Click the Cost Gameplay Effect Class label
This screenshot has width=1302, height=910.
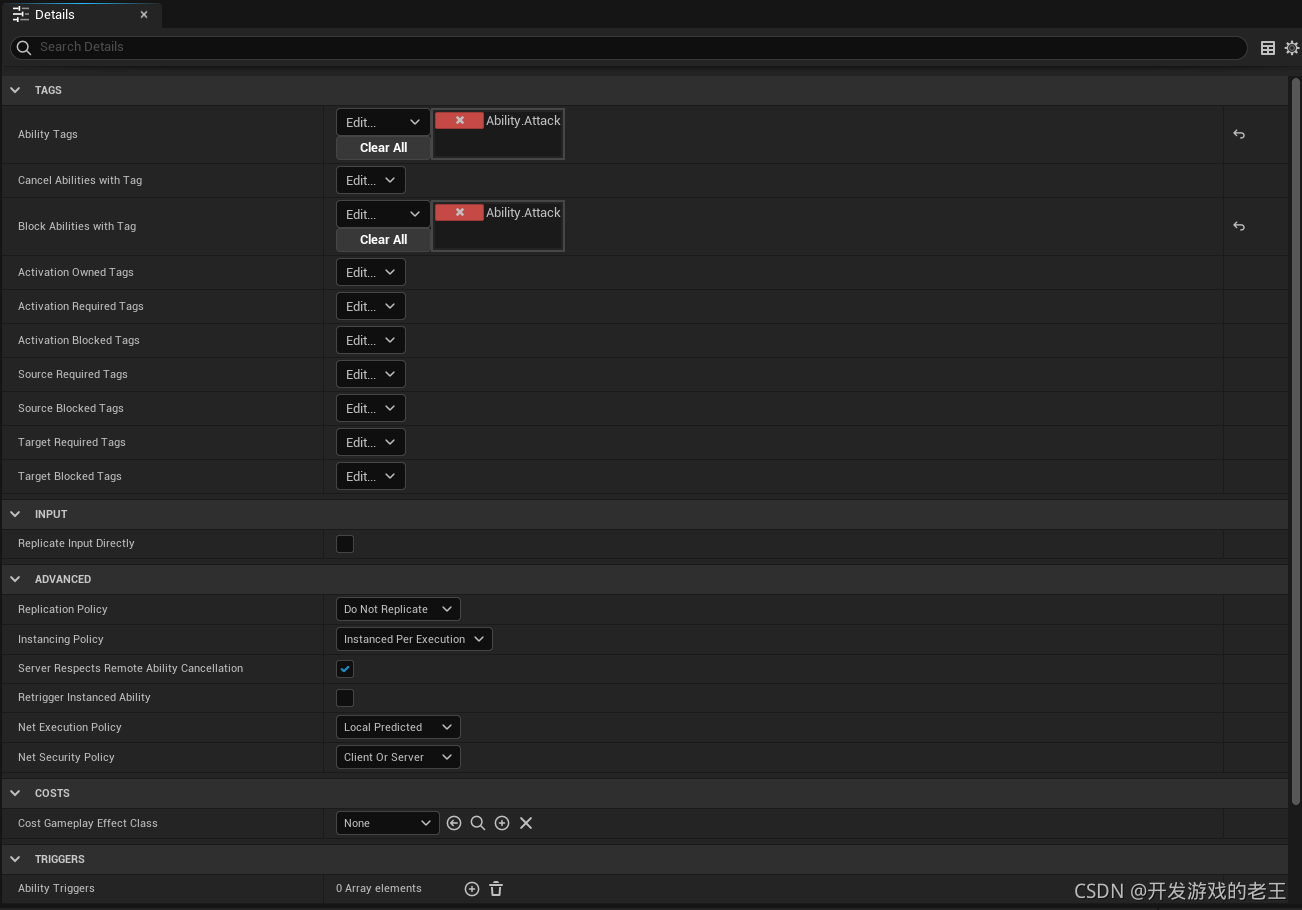[88, 823]
